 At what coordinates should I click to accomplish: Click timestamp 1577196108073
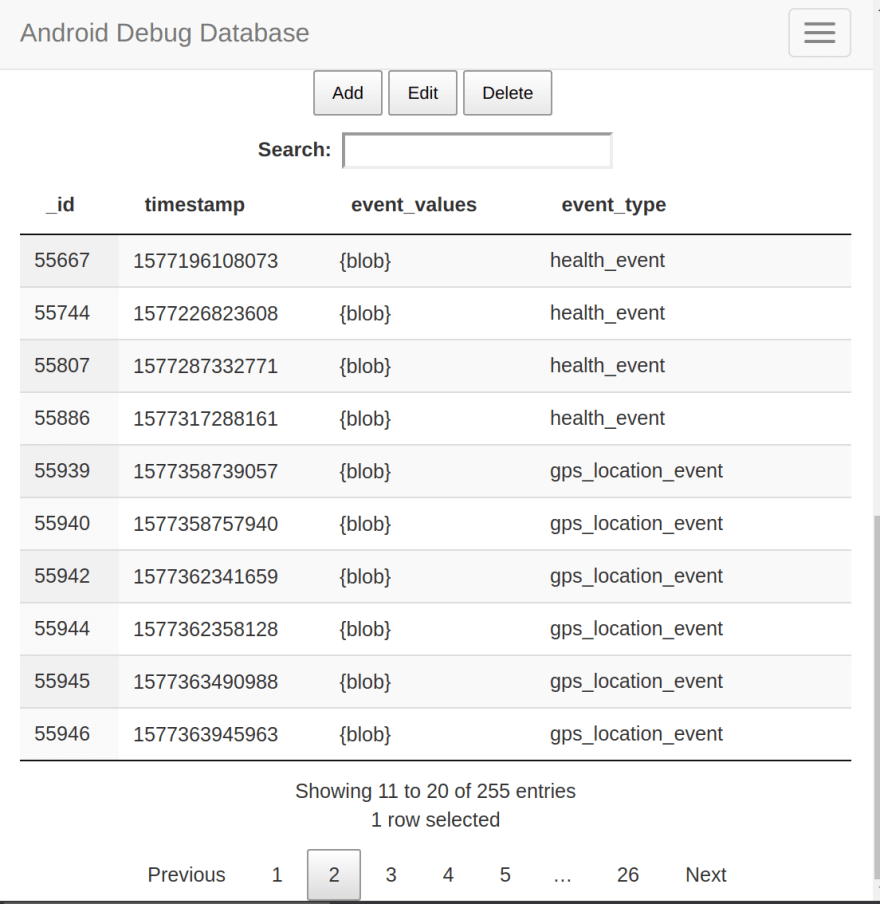click(x=206, y=261)
